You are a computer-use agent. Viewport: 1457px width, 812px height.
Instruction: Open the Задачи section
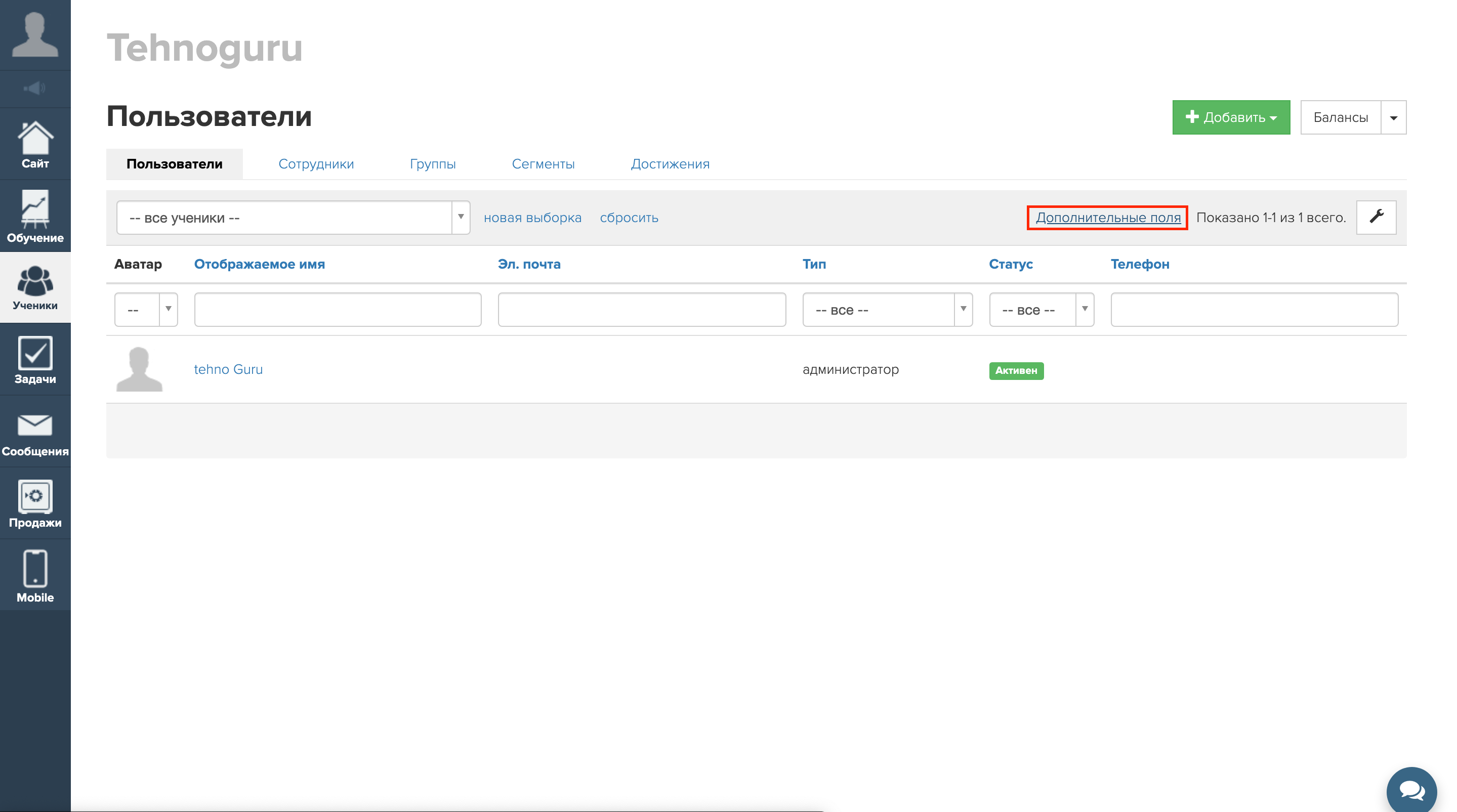[x=35, y=360]
